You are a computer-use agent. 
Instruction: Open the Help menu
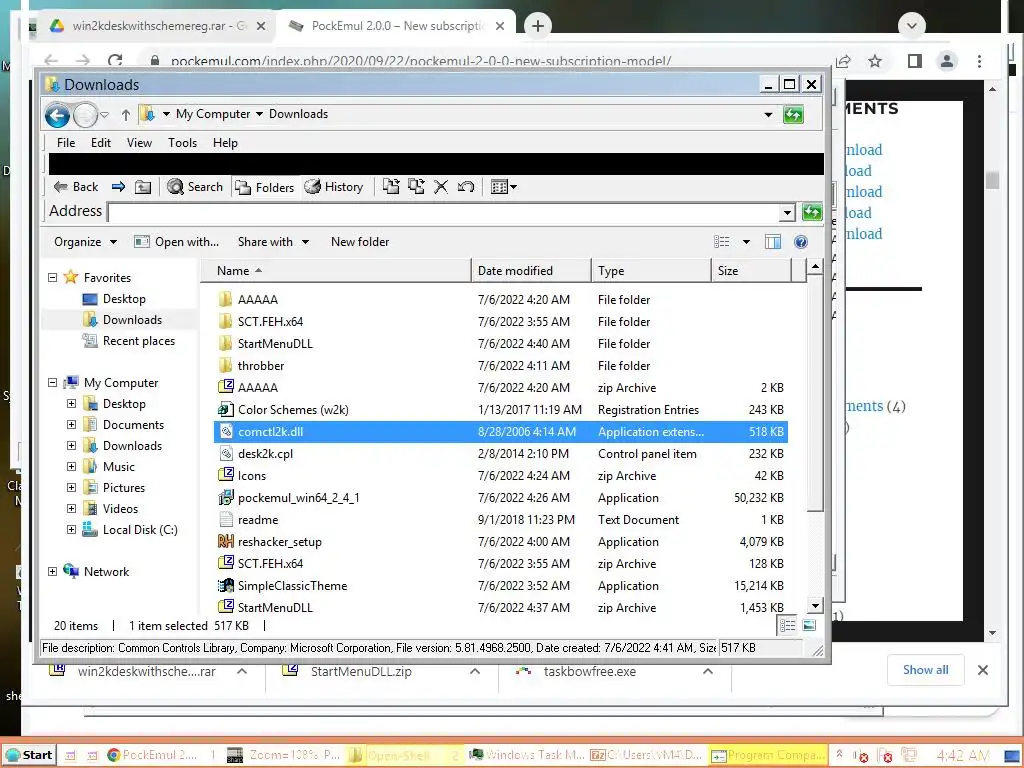225,142
